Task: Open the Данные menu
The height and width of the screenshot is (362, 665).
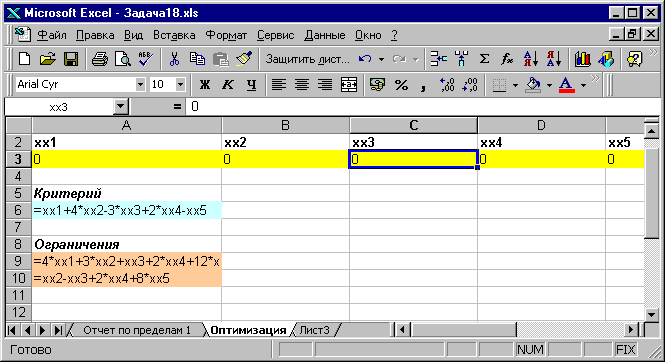Action: tap(324, 35)
